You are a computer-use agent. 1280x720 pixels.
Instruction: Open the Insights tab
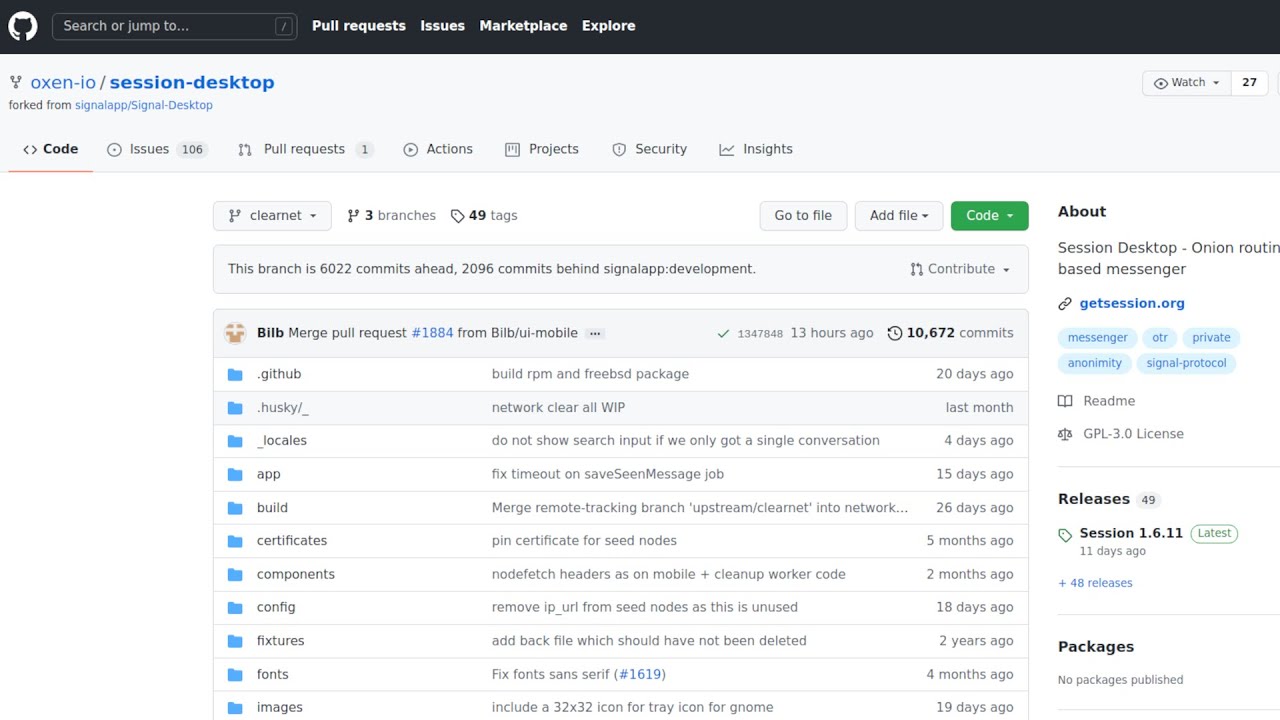coord(756,149)
